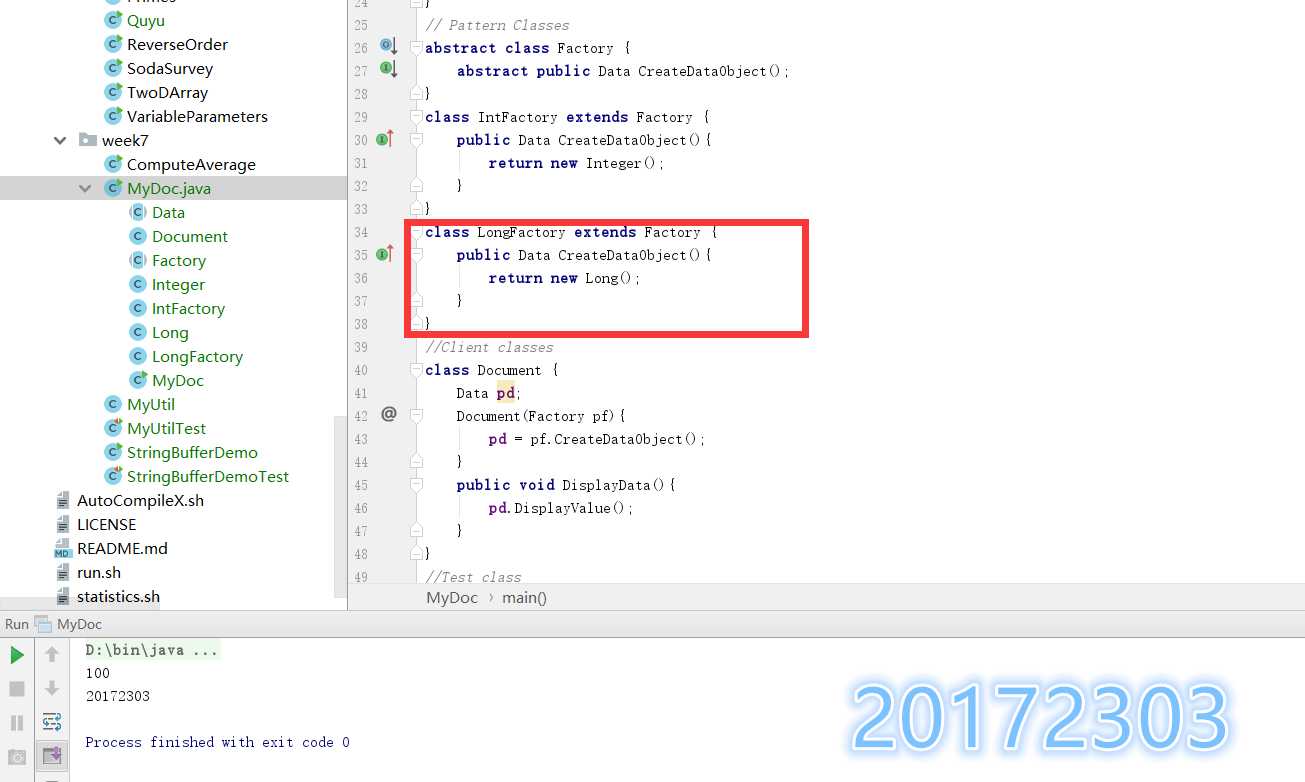Select SodaSurvey in the project tree
Image resolution: width=1305 pixels, height=782 pixels.
170,68
